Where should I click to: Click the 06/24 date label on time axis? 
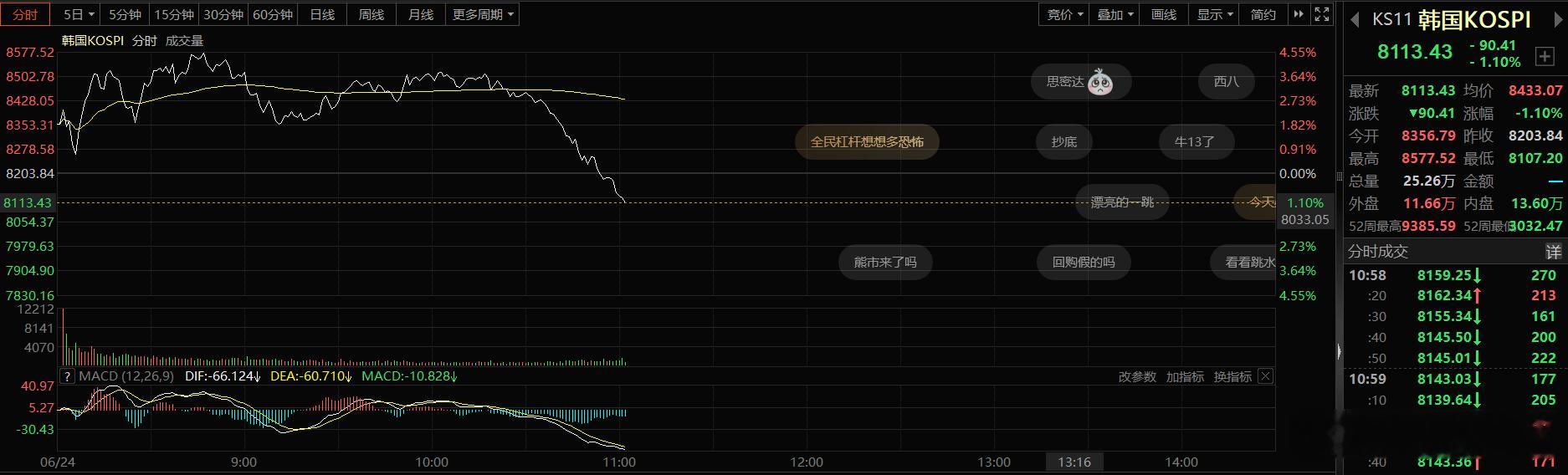tap(57, 462)
